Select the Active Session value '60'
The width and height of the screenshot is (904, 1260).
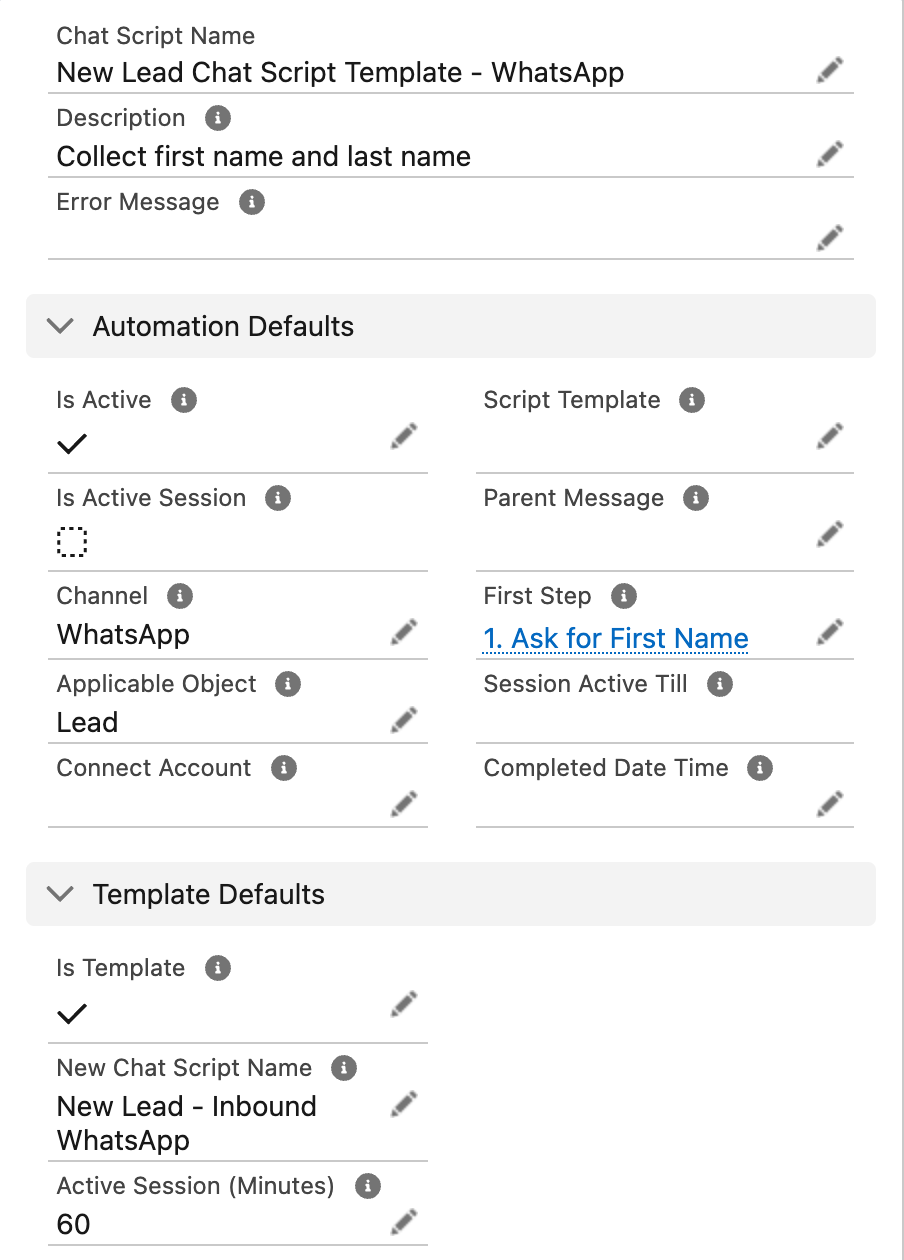74,1224
